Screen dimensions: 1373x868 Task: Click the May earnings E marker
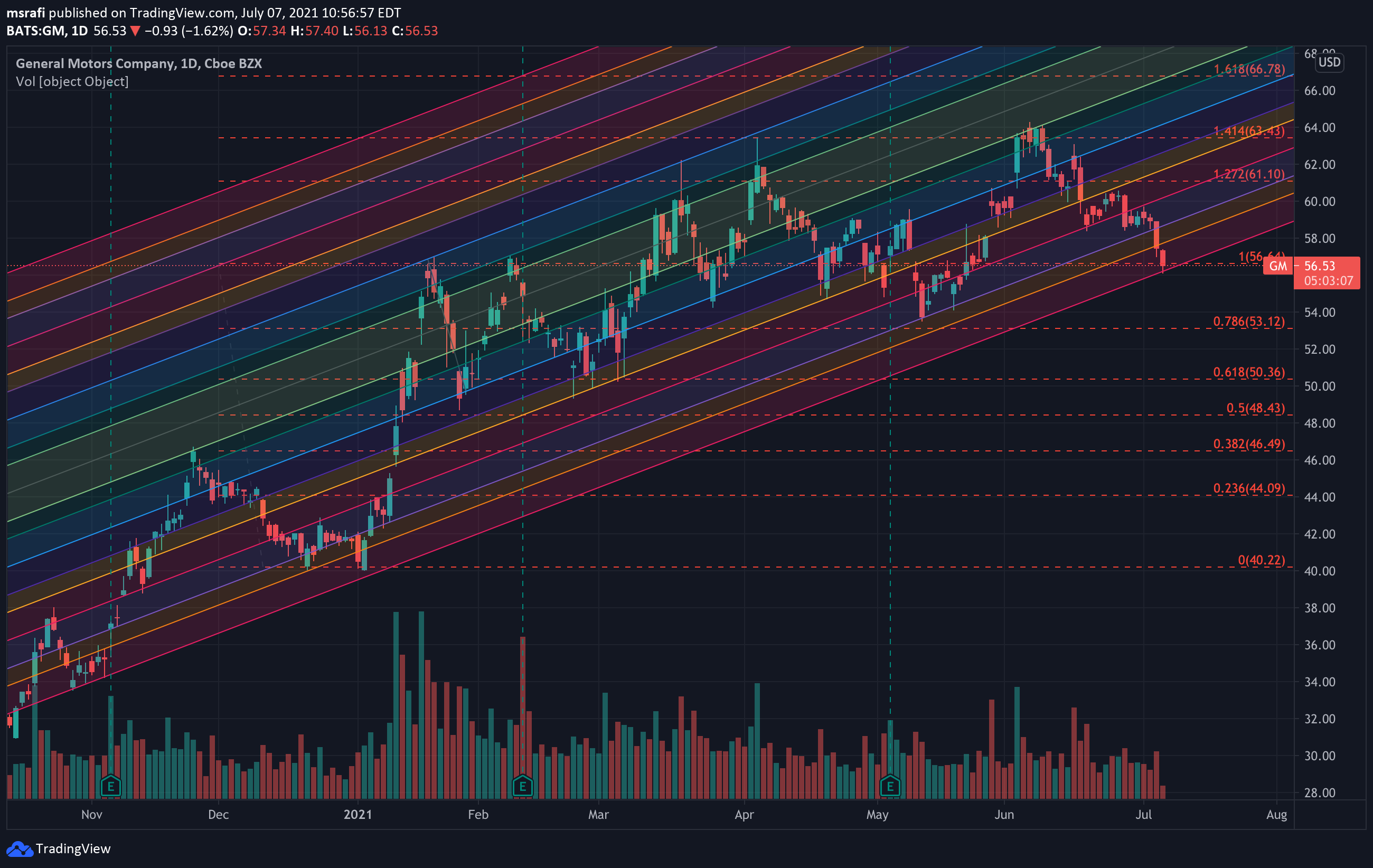click(x=890, y=787)
